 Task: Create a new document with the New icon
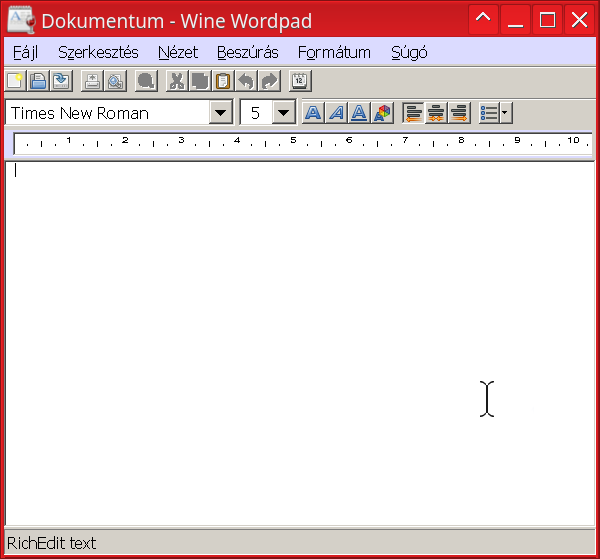click(15, 81)
